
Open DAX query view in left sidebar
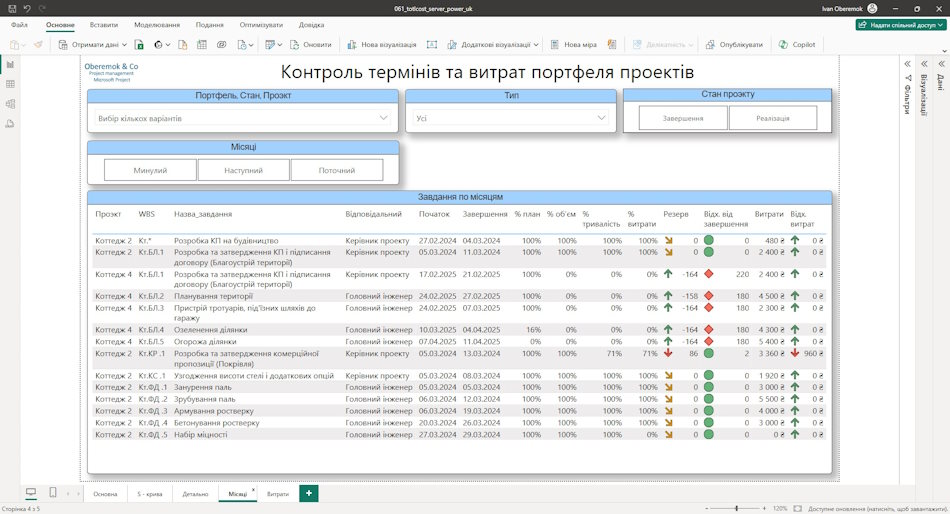[x=10, y=124]
